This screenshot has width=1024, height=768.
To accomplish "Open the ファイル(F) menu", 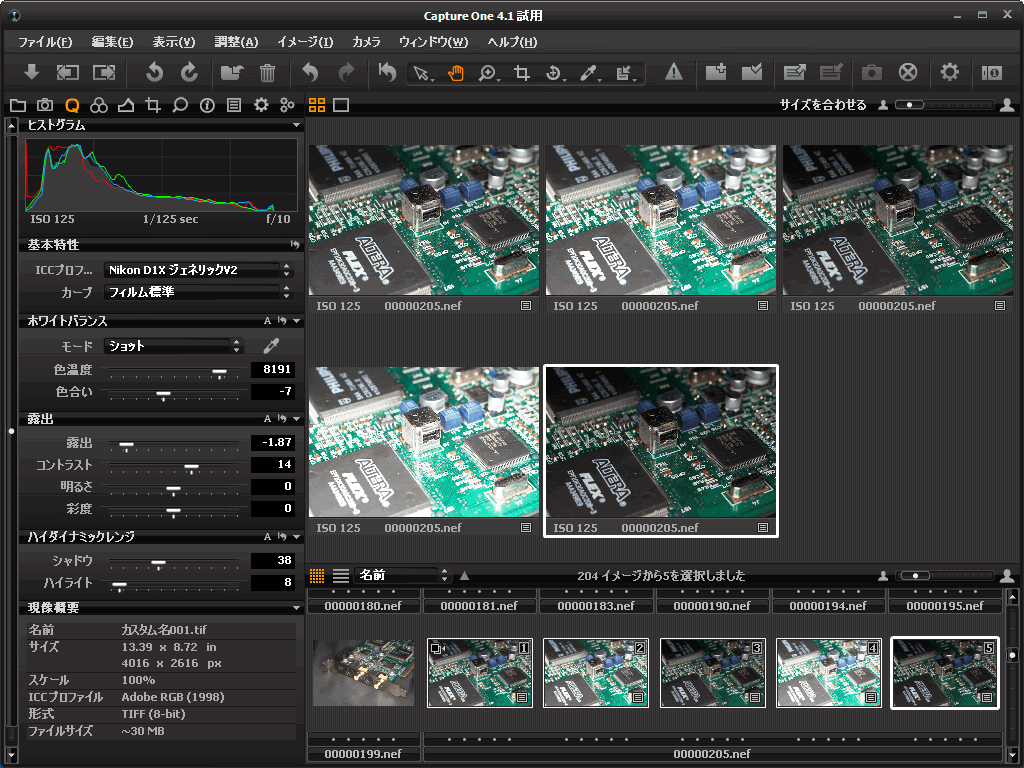I will 44,42.
